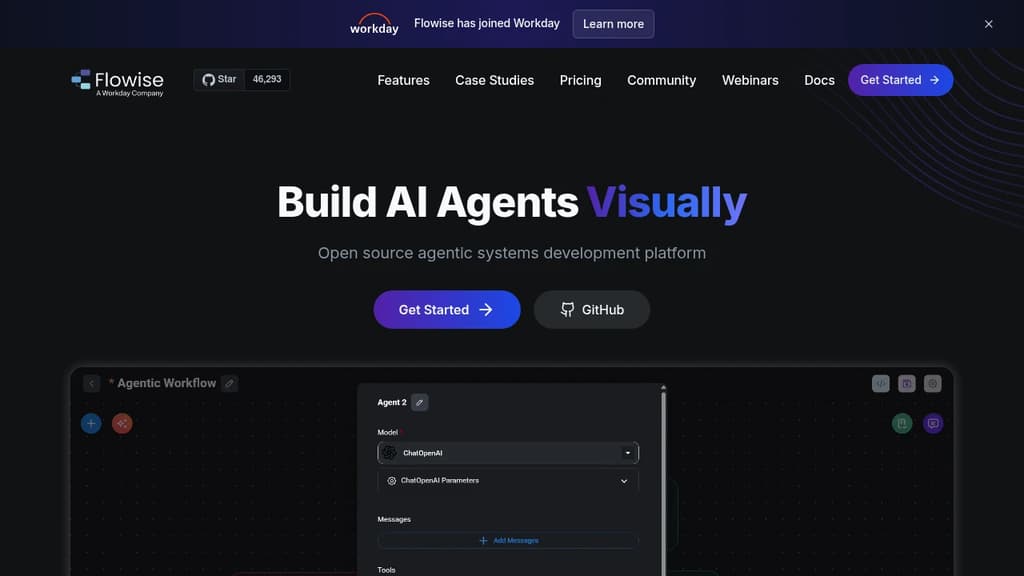Click Learn more about Flowise joining Workday

pos(613,23)
